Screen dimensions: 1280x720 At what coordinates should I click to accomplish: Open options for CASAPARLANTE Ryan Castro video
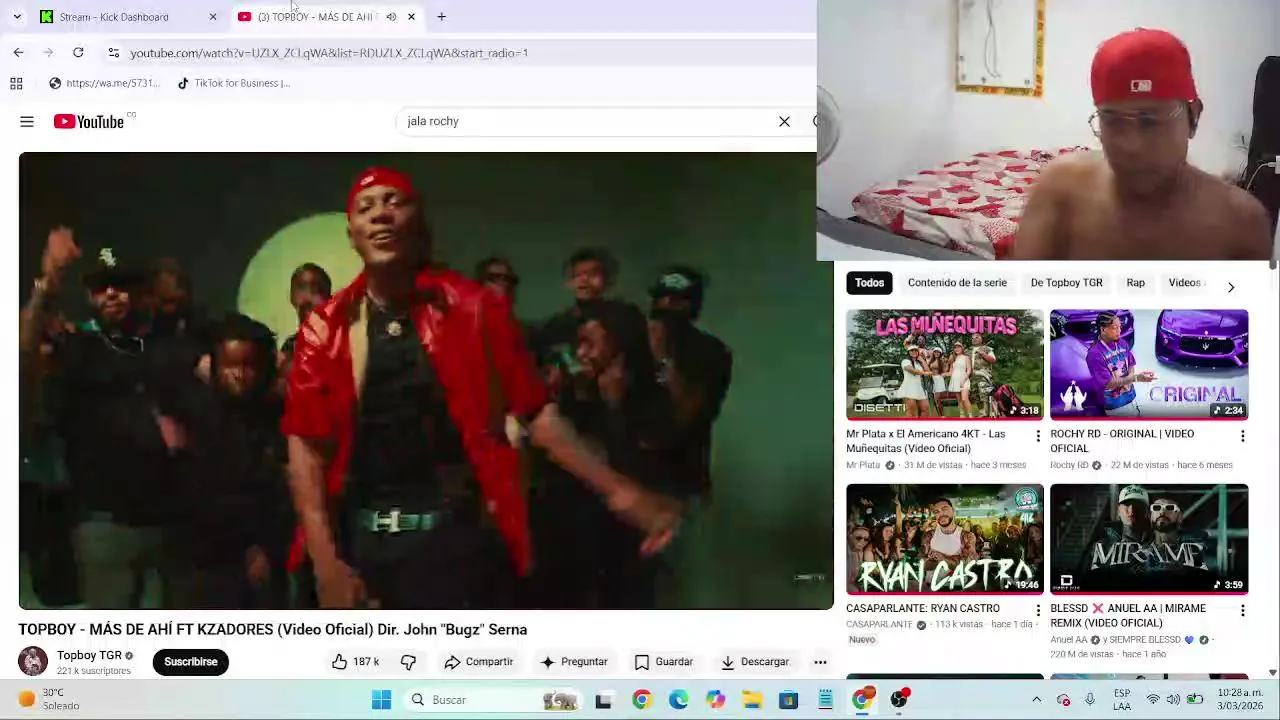[x=1037, y=610]
